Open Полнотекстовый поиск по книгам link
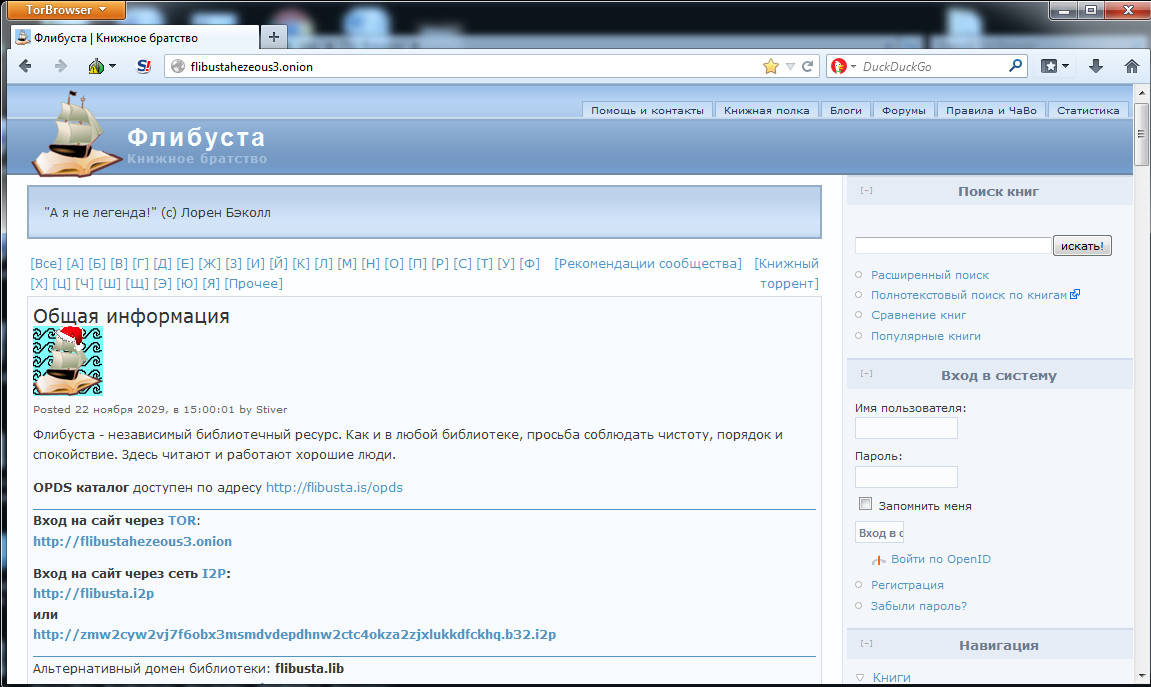Viewport: 1151px width, 687px height. tap(969, 295)
